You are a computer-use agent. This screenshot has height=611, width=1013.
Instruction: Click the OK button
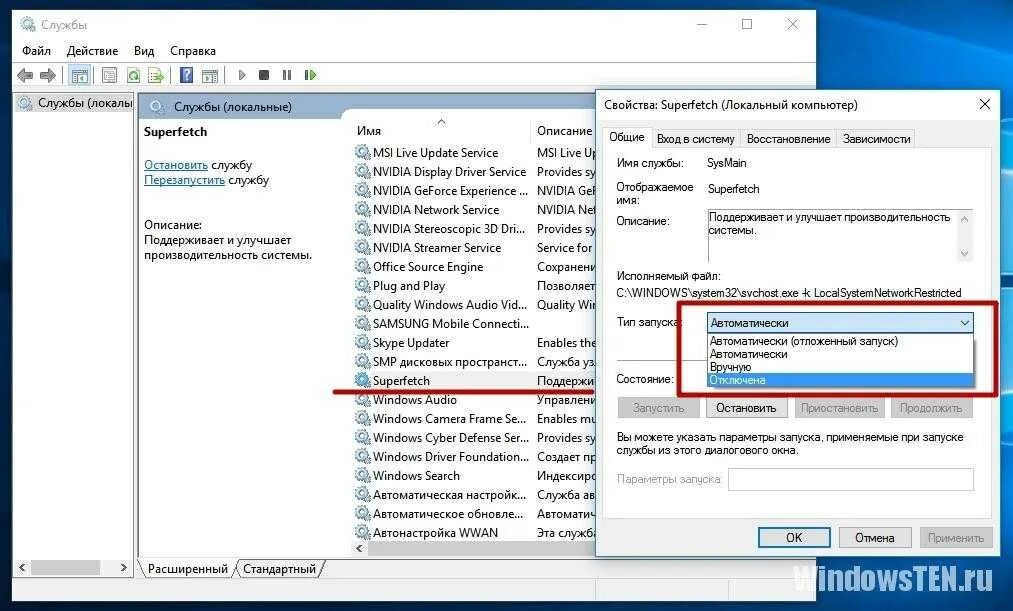click(794, 537)
